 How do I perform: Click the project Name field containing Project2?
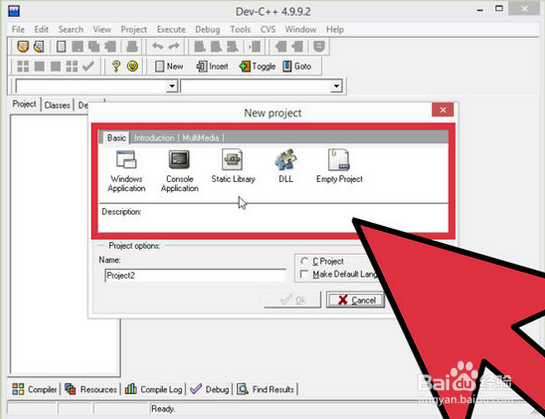pos(195,275)
